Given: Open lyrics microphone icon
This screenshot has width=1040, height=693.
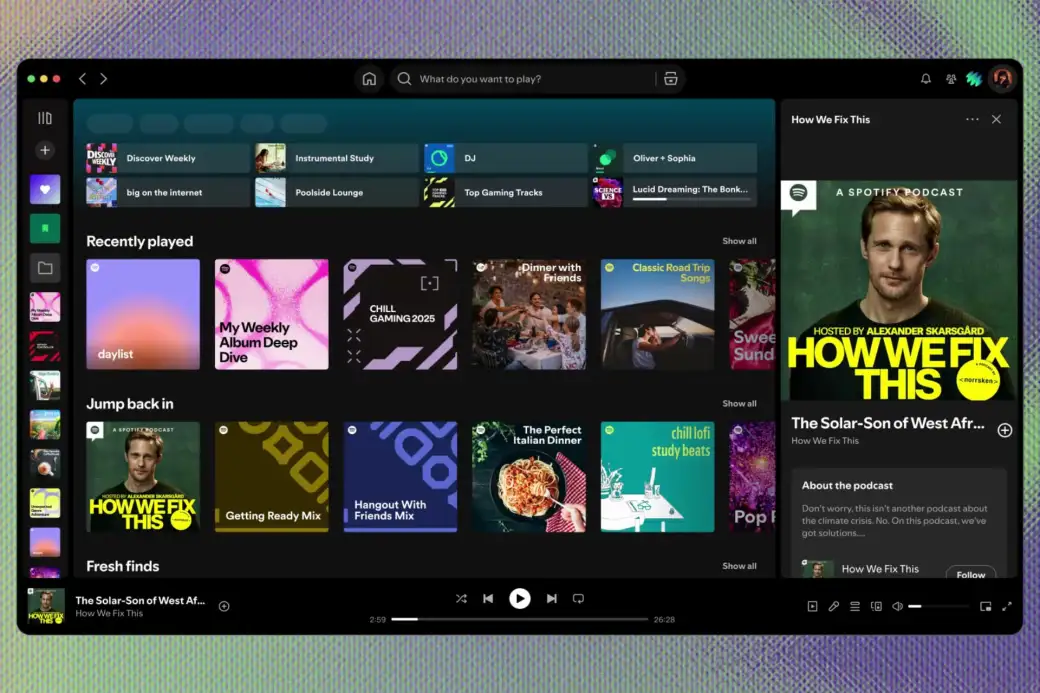Looking at the screenshot, I should (x=834, y=606).
